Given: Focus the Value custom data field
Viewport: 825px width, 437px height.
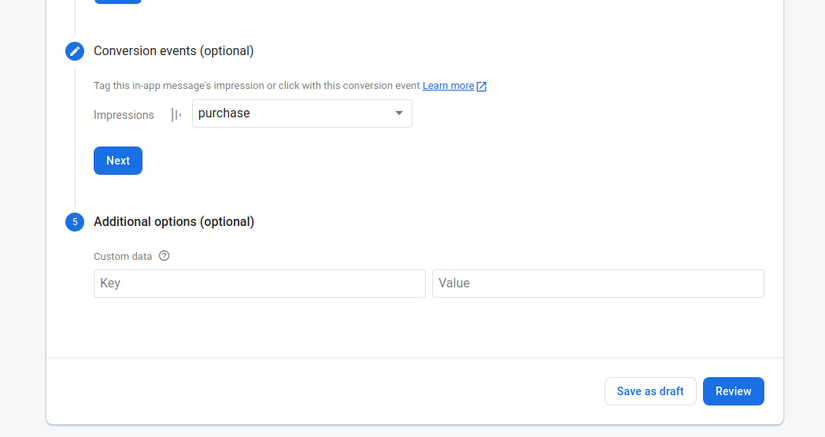Looking at the screenshot, I should coord(597,283).
